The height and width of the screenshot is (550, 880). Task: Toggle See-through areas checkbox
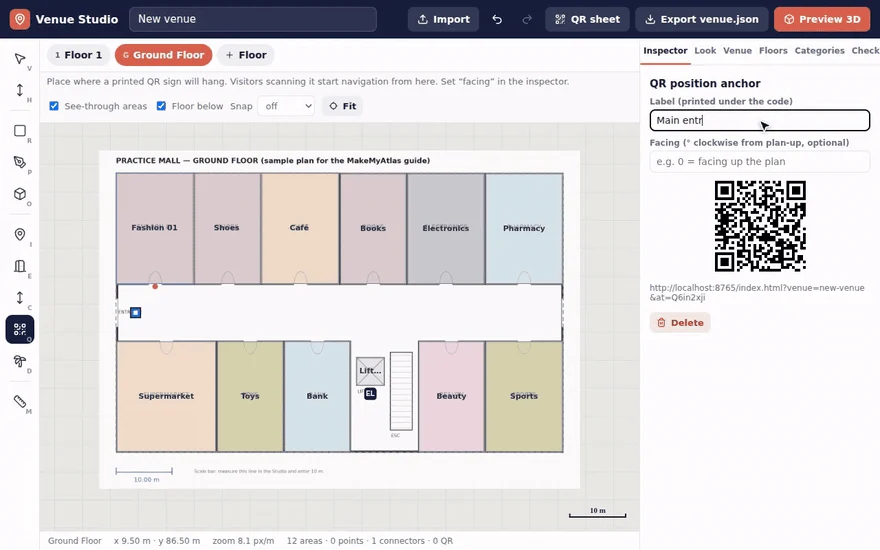(54, 106)
